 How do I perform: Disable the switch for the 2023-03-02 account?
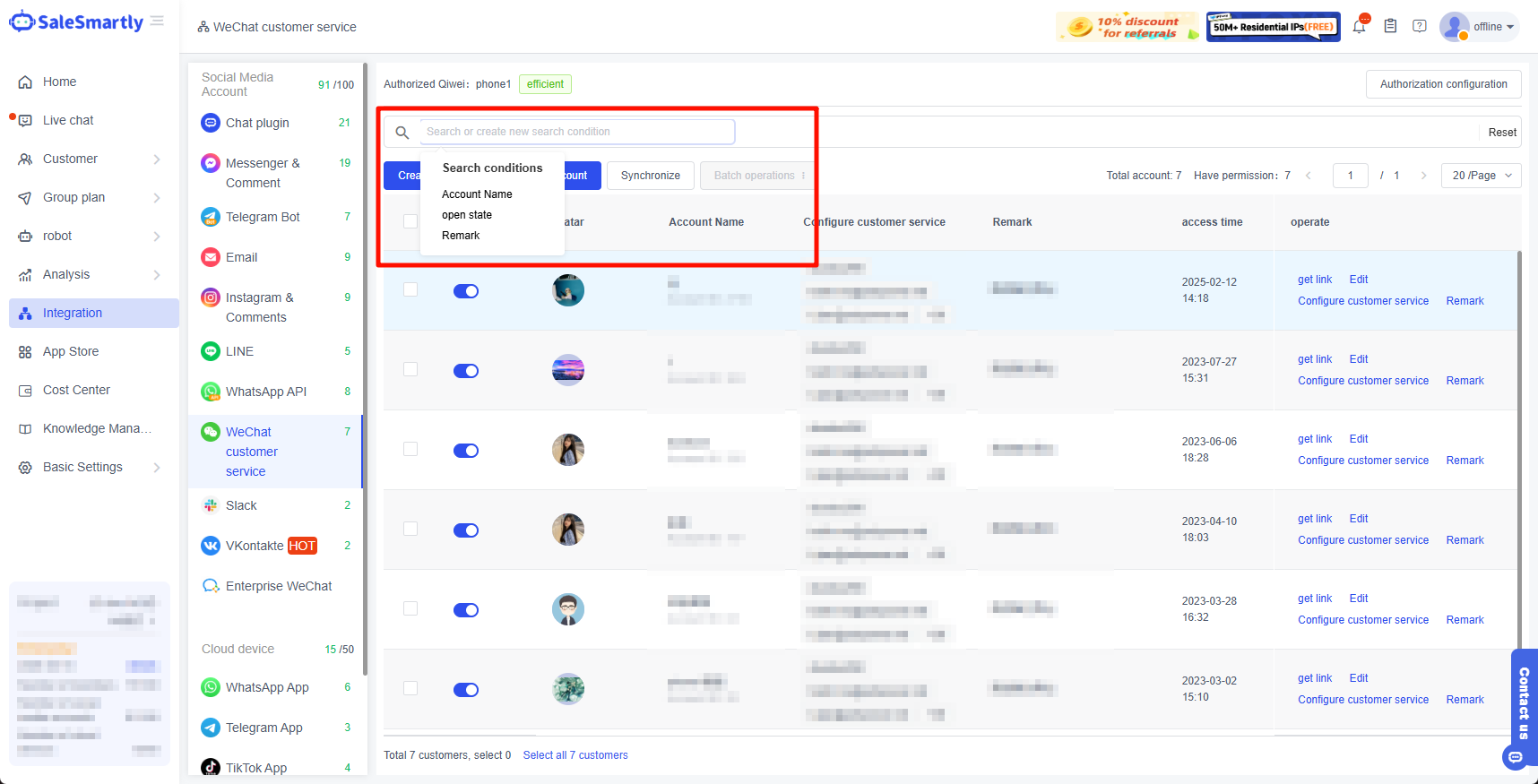point(466,690)
